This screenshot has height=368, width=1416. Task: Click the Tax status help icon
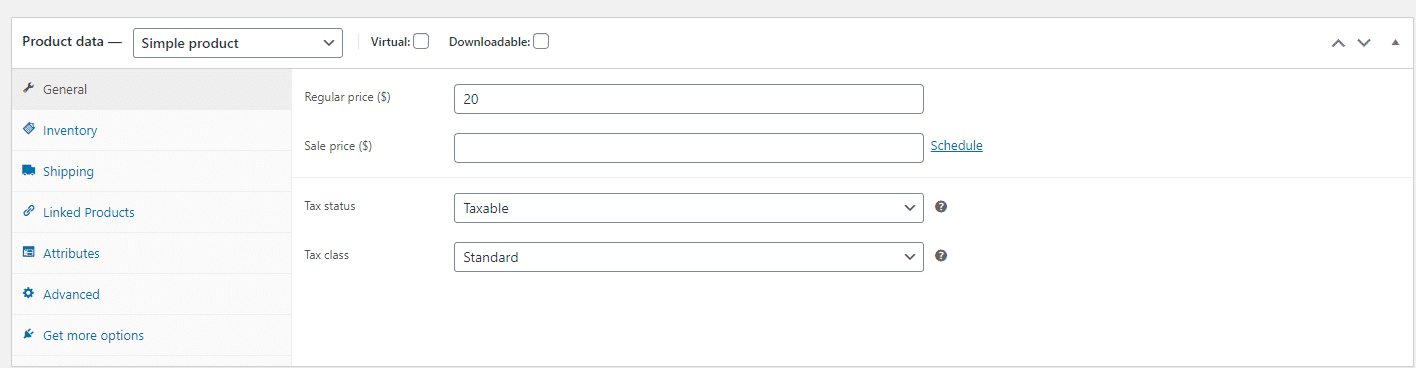[941, 207]
